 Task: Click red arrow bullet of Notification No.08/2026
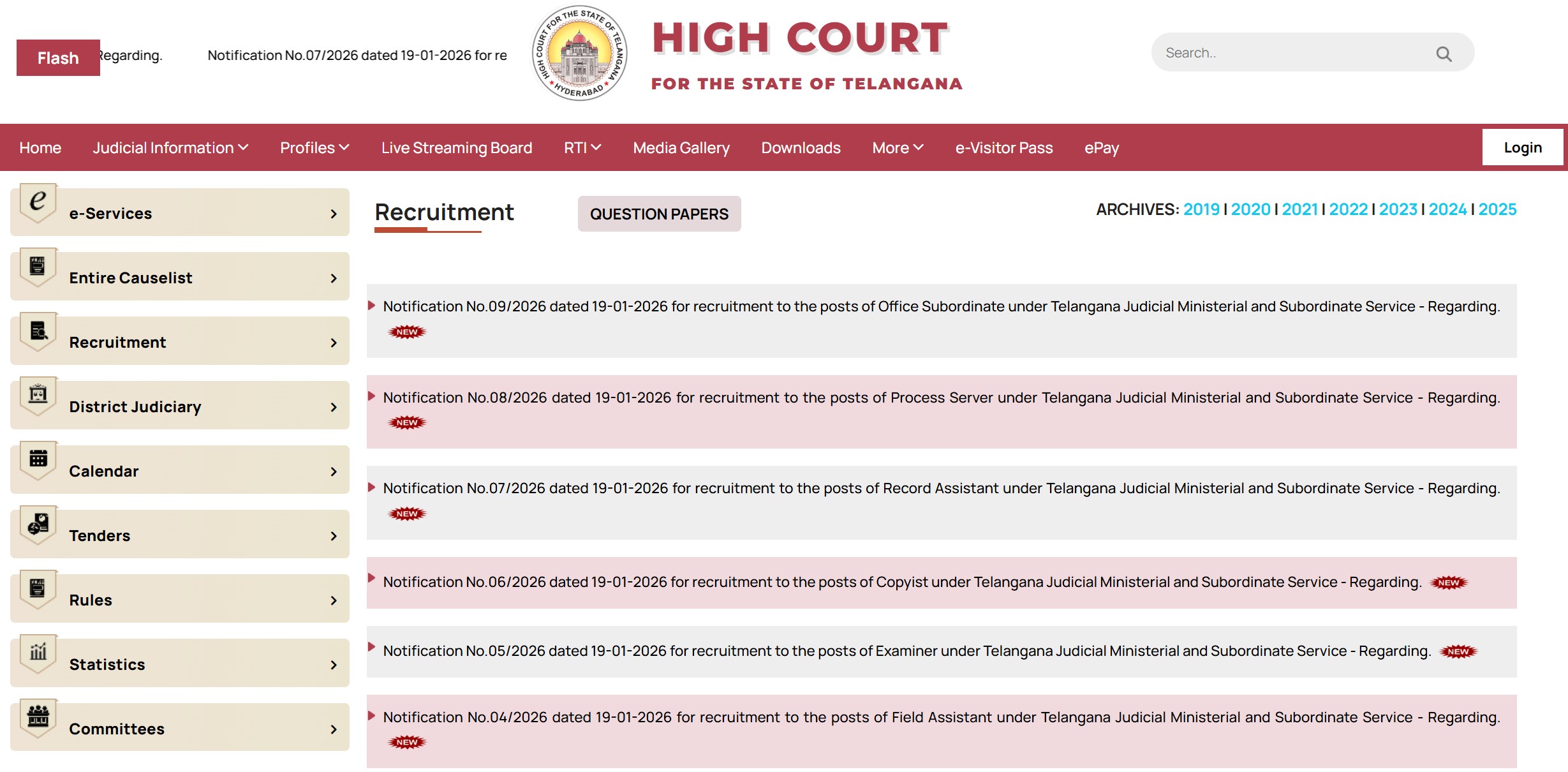point(371,396)
